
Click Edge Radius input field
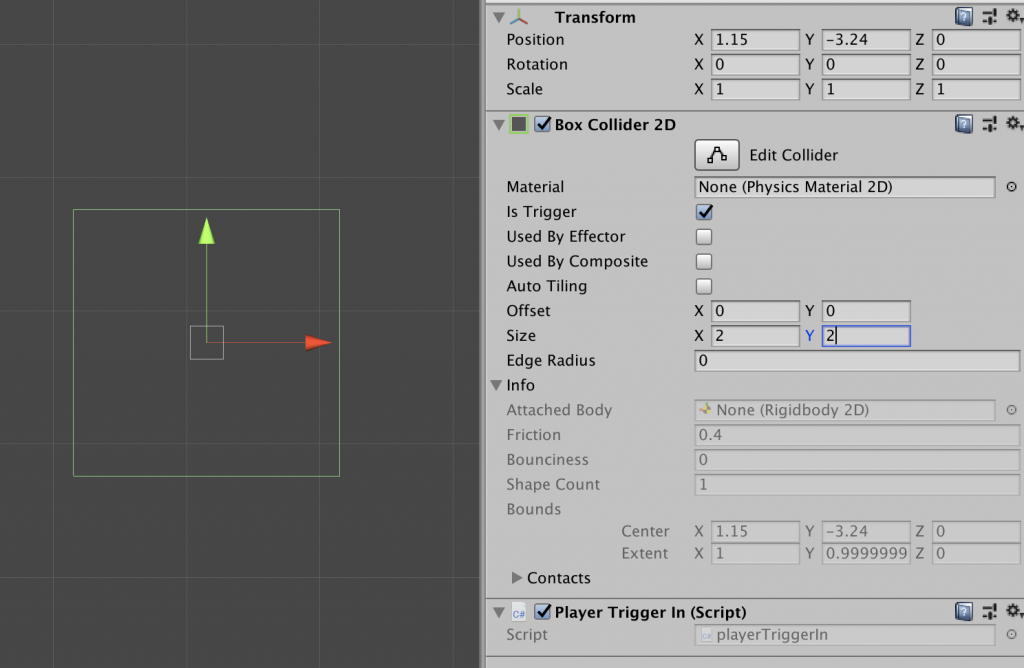857,360
